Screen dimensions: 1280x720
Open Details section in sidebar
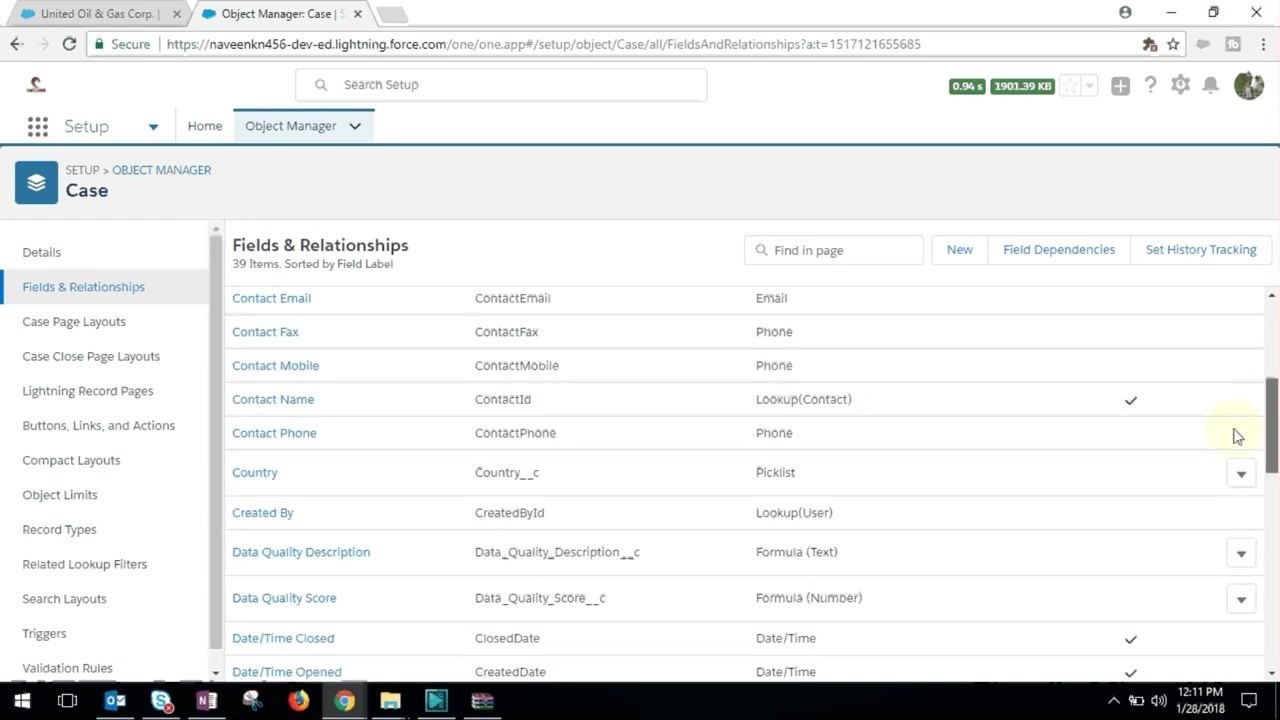[x=41, y=252]
